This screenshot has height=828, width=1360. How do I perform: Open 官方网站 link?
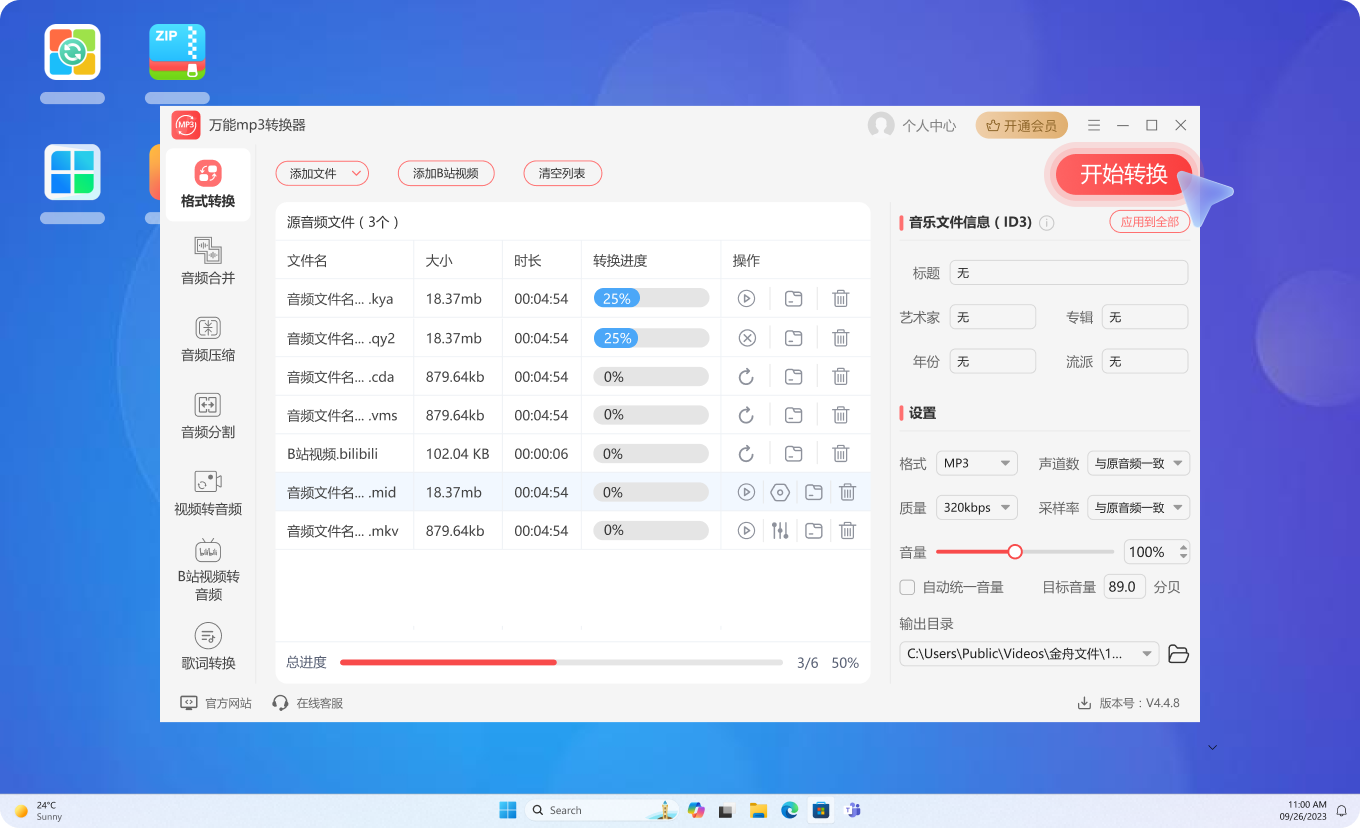pos(216,703)
